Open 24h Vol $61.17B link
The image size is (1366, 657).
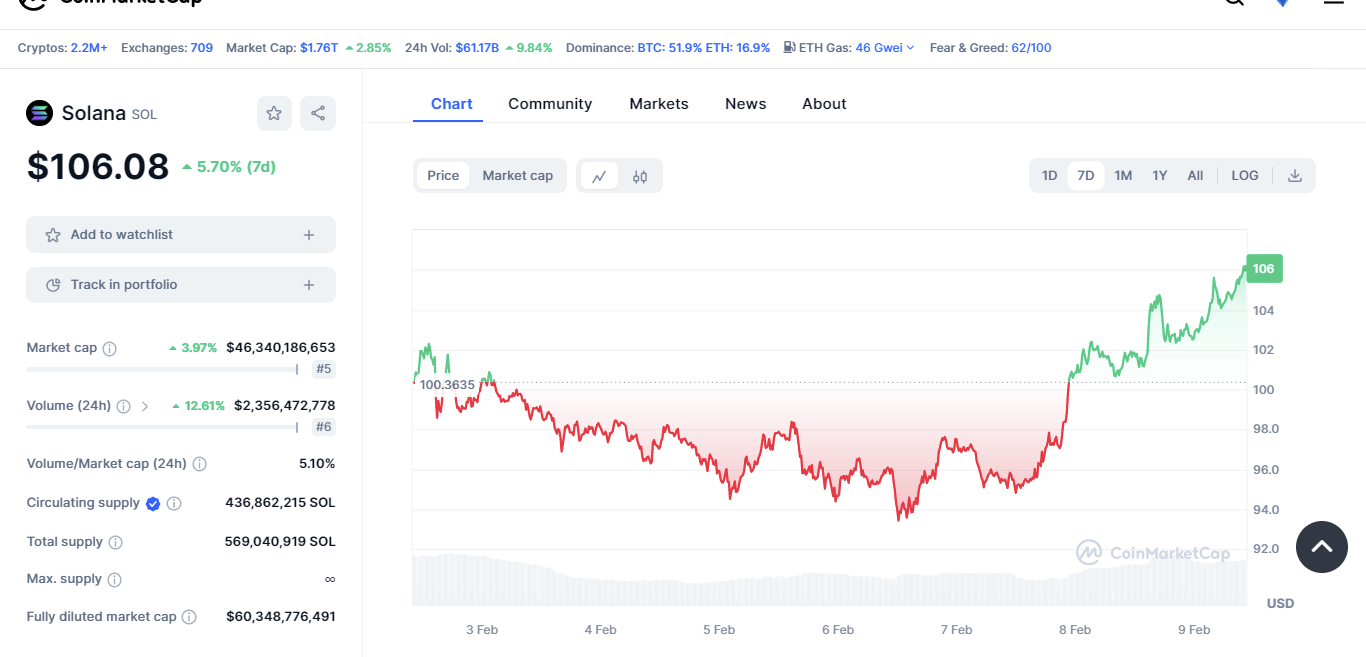[x=477, y=47]
